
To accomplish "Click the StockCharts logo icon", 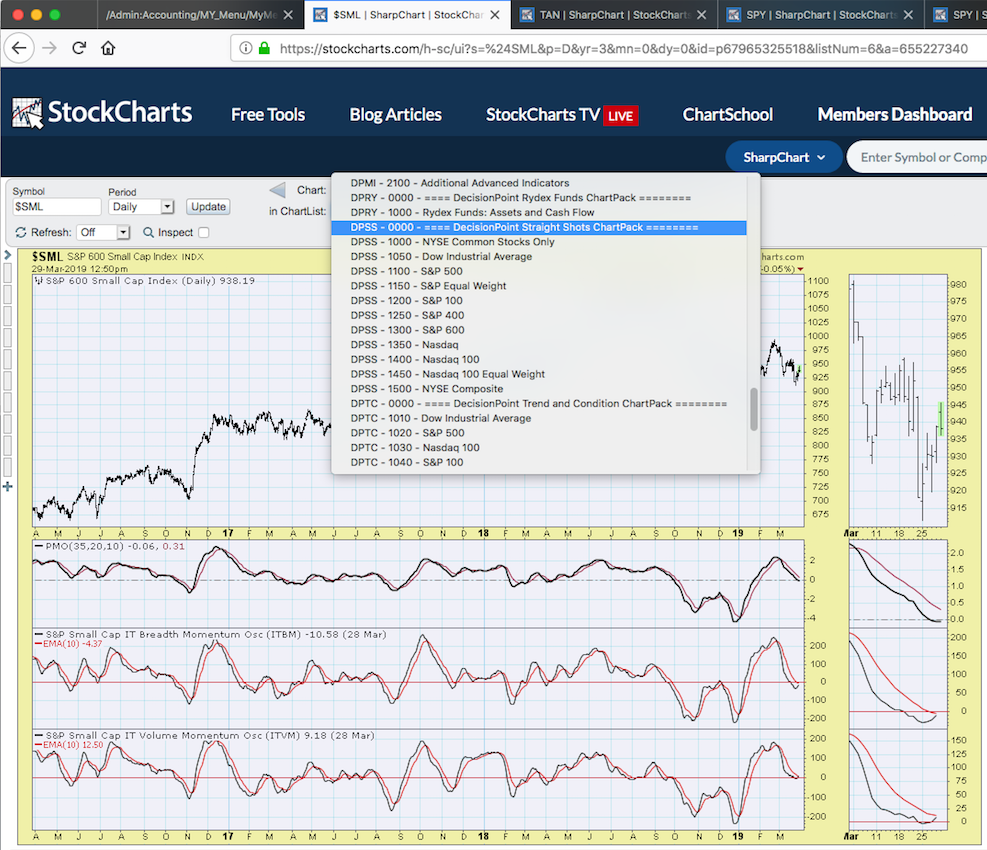I will pyautogui.click(x=27, y=113).
